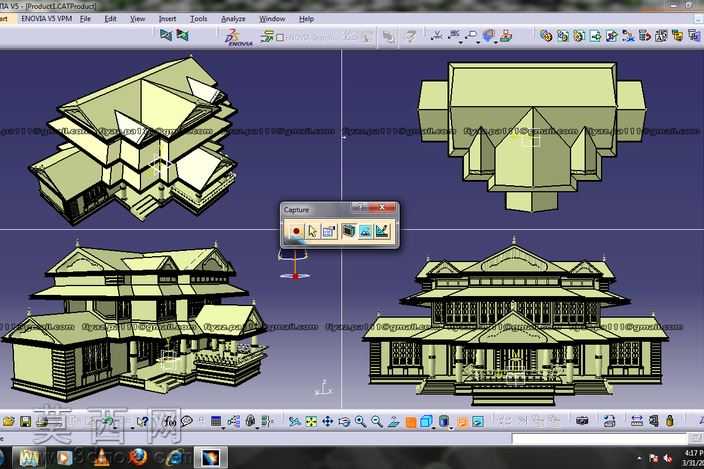Click the padlock icon in bottom toolbar
Image resolution: width=704 pixels, height=469 pixels.
(669, 421)
